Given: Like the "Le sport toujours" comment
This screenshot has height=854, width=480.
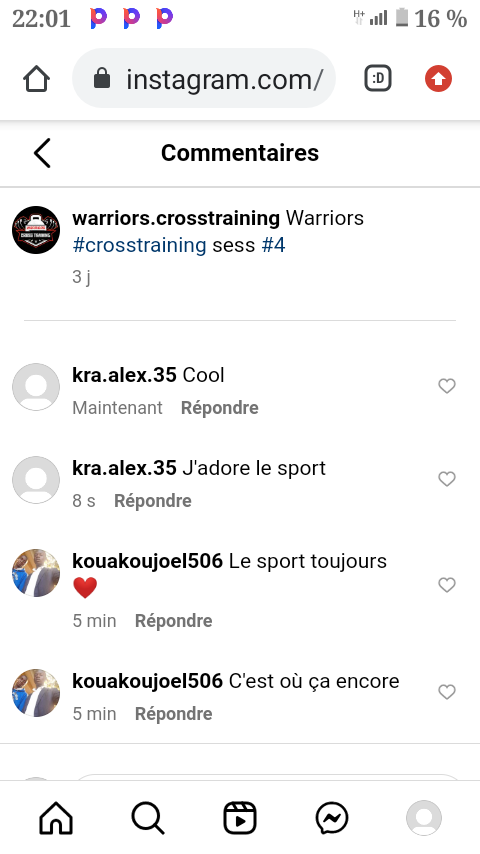Looking at the screenshot, I should 447,585.
